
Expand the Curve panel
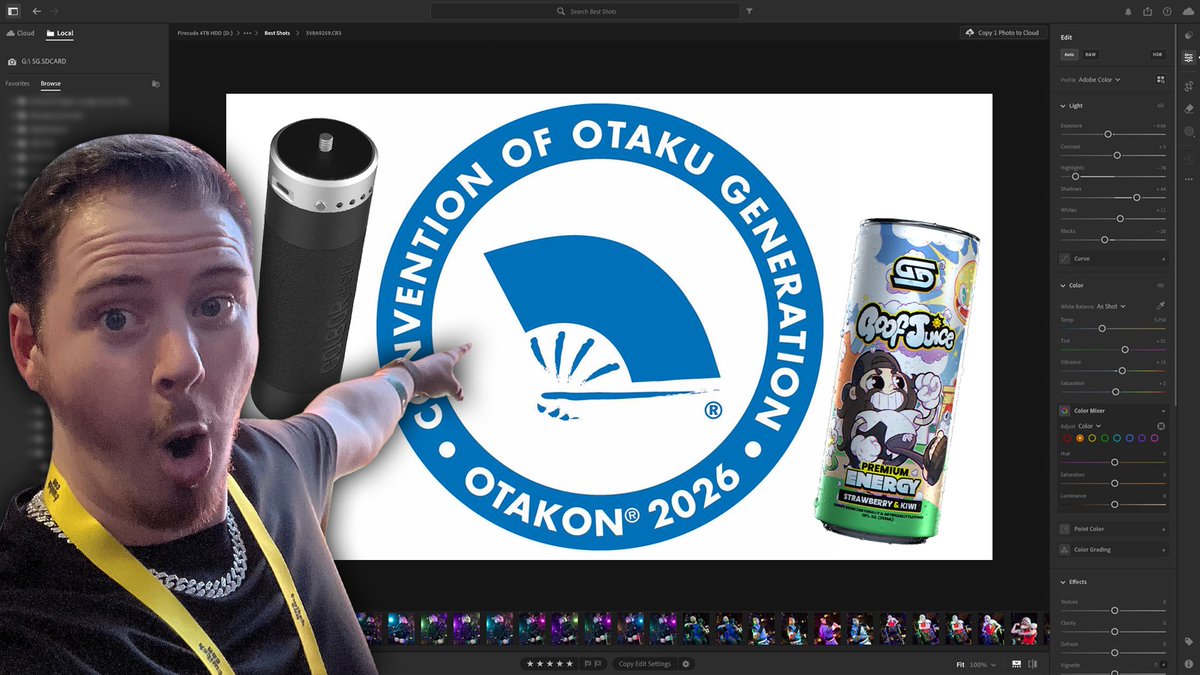(x=1114, y=258)
